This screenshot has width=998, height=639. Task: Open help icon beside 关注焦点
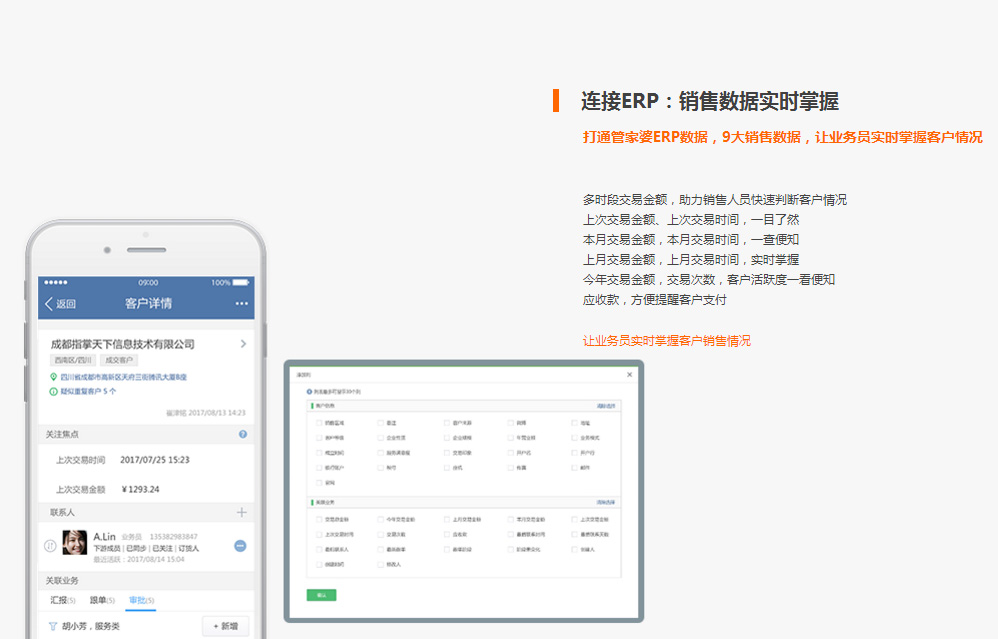click(x=242, y=434)
